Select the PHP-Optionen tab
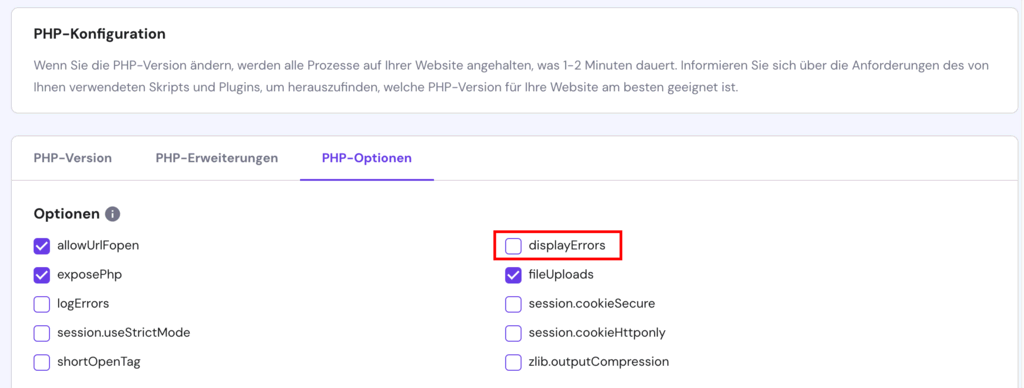Image resolution: width=1024 pixels, height=388 pixels. [367, 158]
